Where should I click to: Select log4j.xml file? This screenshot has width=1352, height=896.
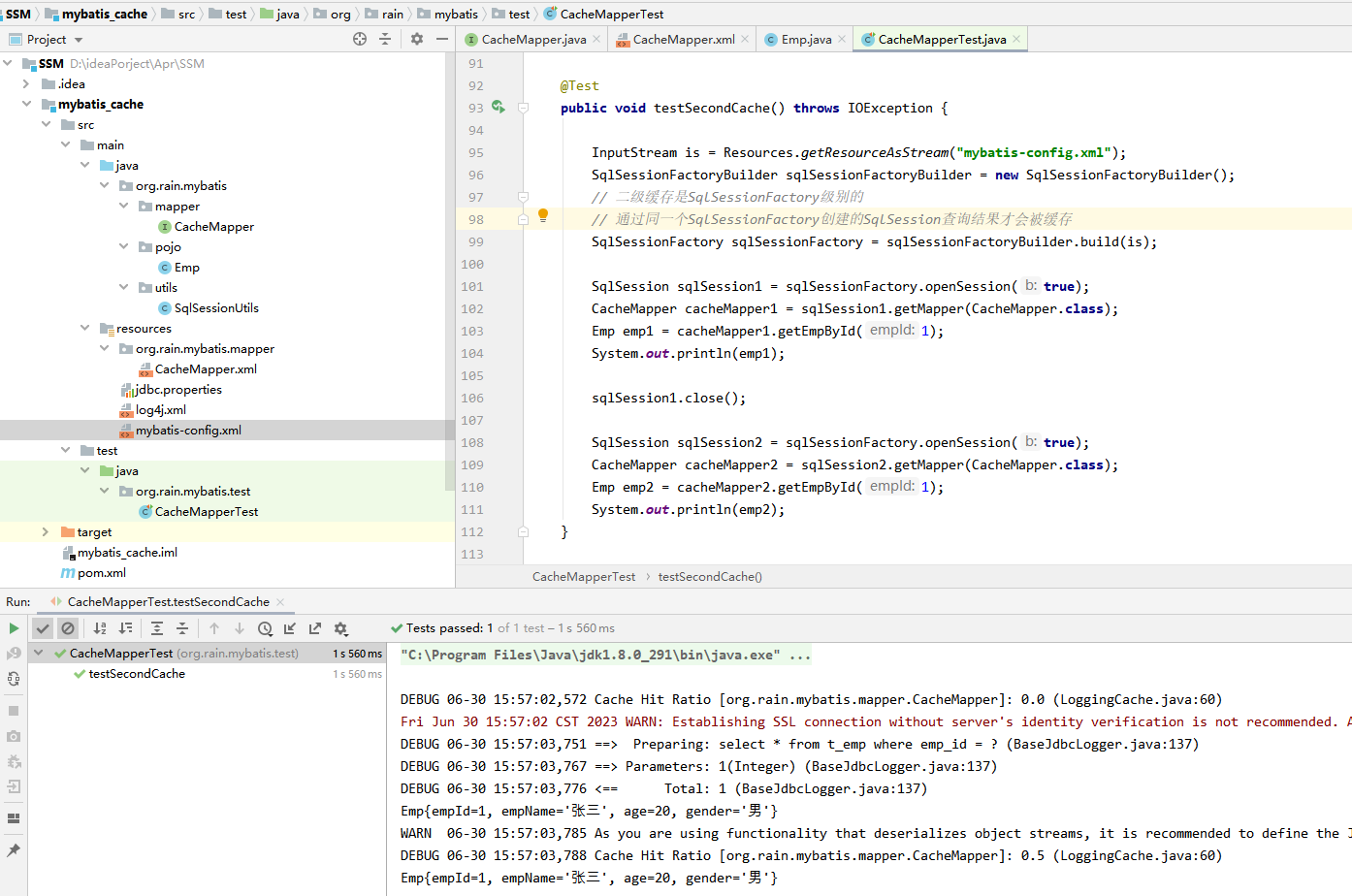click(x=152, y=409)
